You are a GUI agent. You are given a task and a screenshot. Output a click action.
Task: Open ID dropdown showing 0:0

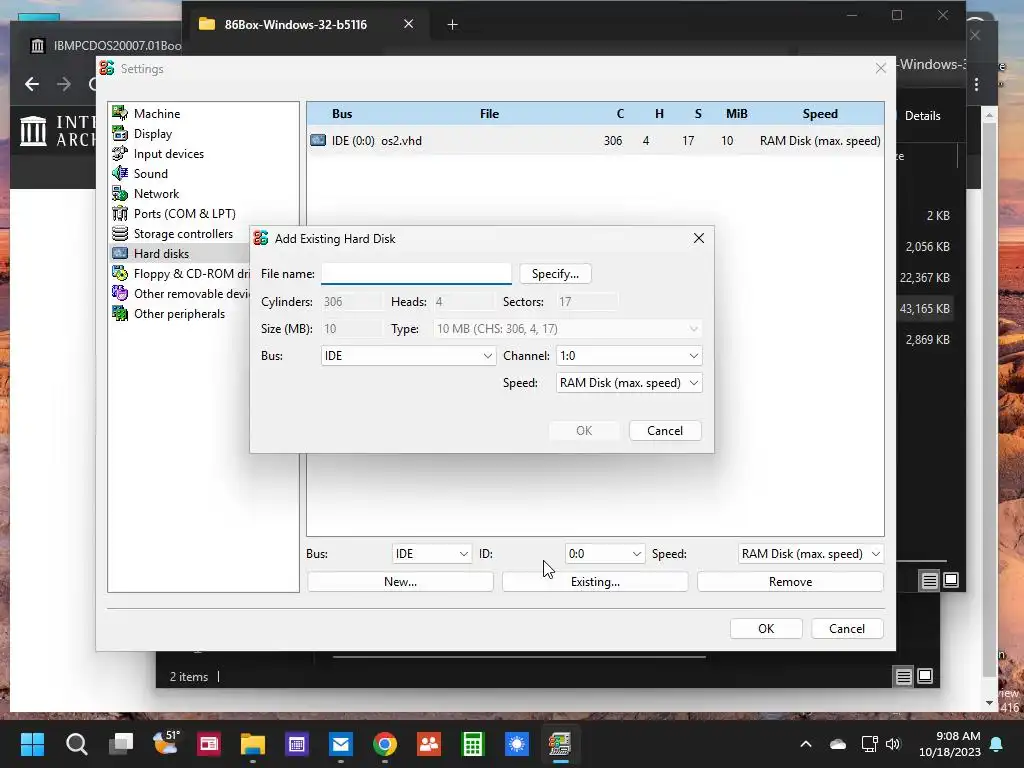pos(605,554)
